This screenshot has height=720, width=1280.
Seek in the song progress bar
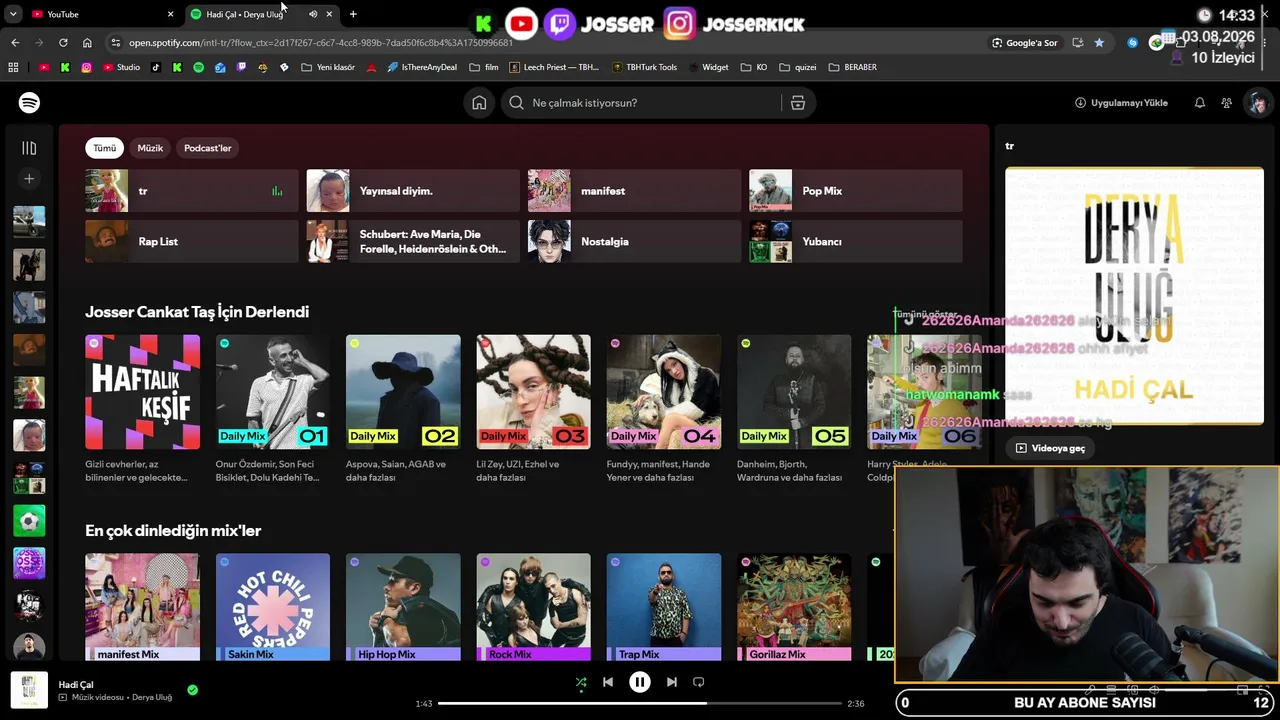(x=640, y=704)
